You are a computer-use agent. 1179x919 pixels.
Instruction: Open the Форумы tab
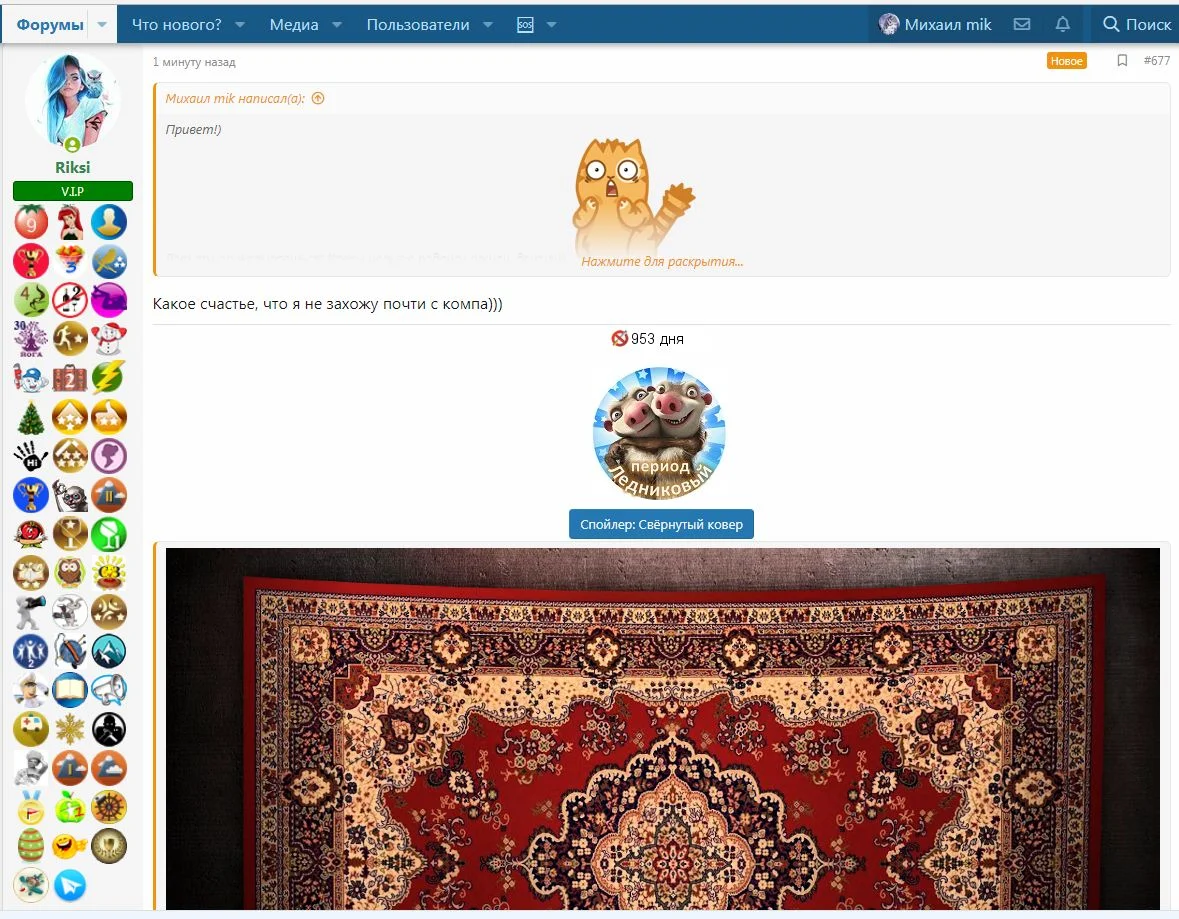tap(50, 25)
